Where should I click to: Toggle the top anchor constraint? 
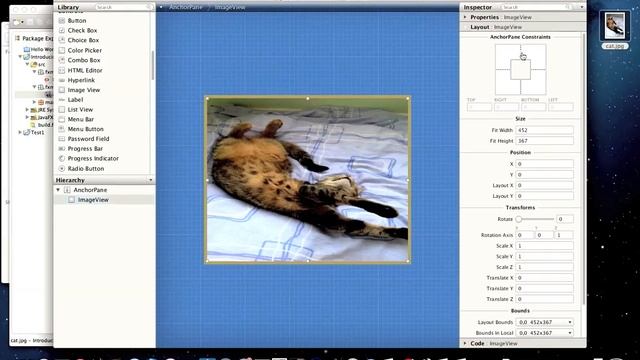(x=520, y=52)
